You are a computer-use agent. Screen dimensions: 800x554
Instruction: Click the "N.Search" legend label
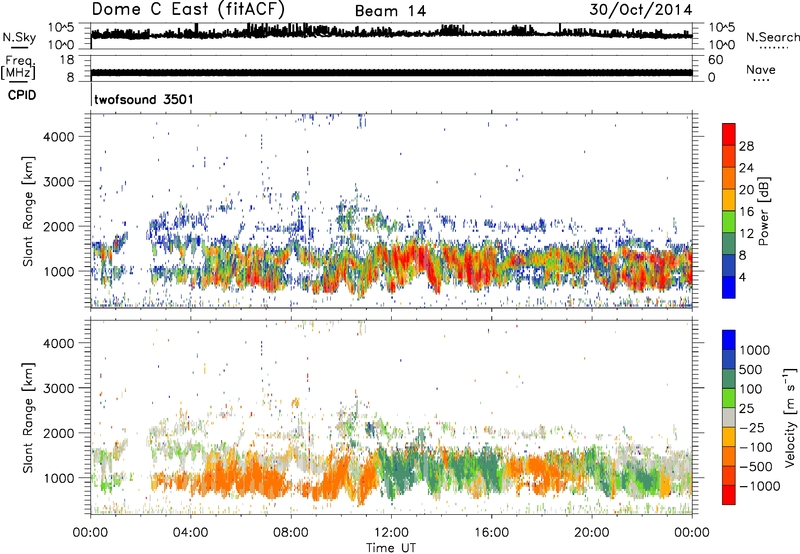[x=772, y=37]
